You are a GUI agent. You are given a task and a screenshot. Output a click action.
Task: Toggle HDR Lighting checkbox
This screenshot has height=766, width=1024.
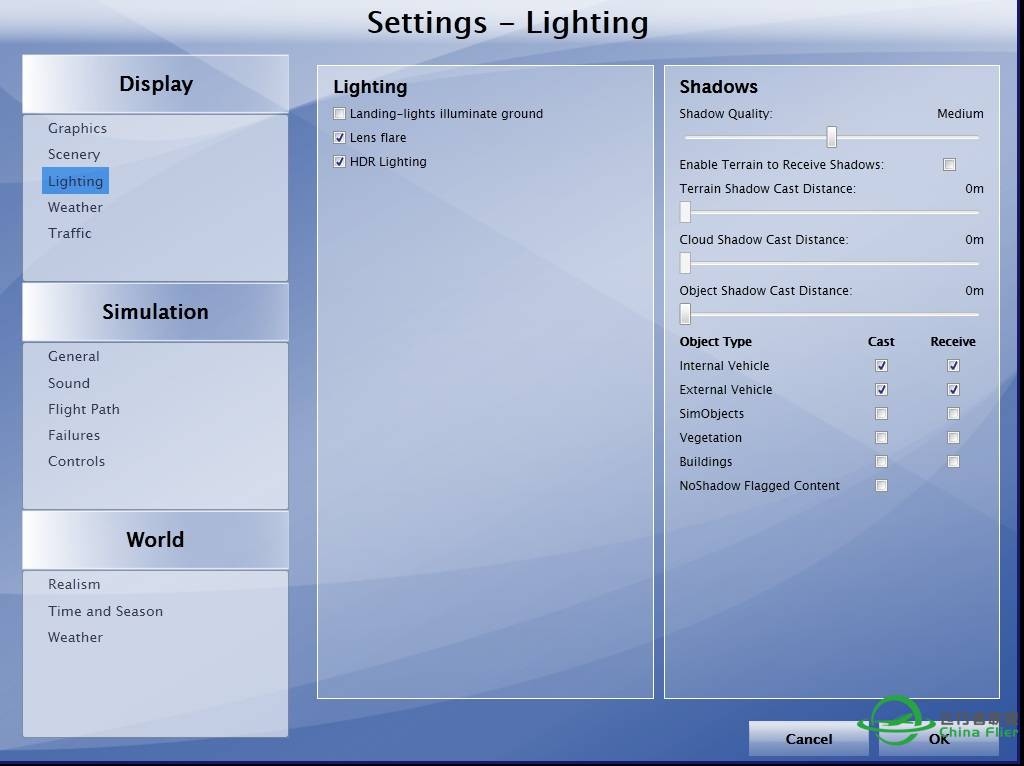pos(340,162)
